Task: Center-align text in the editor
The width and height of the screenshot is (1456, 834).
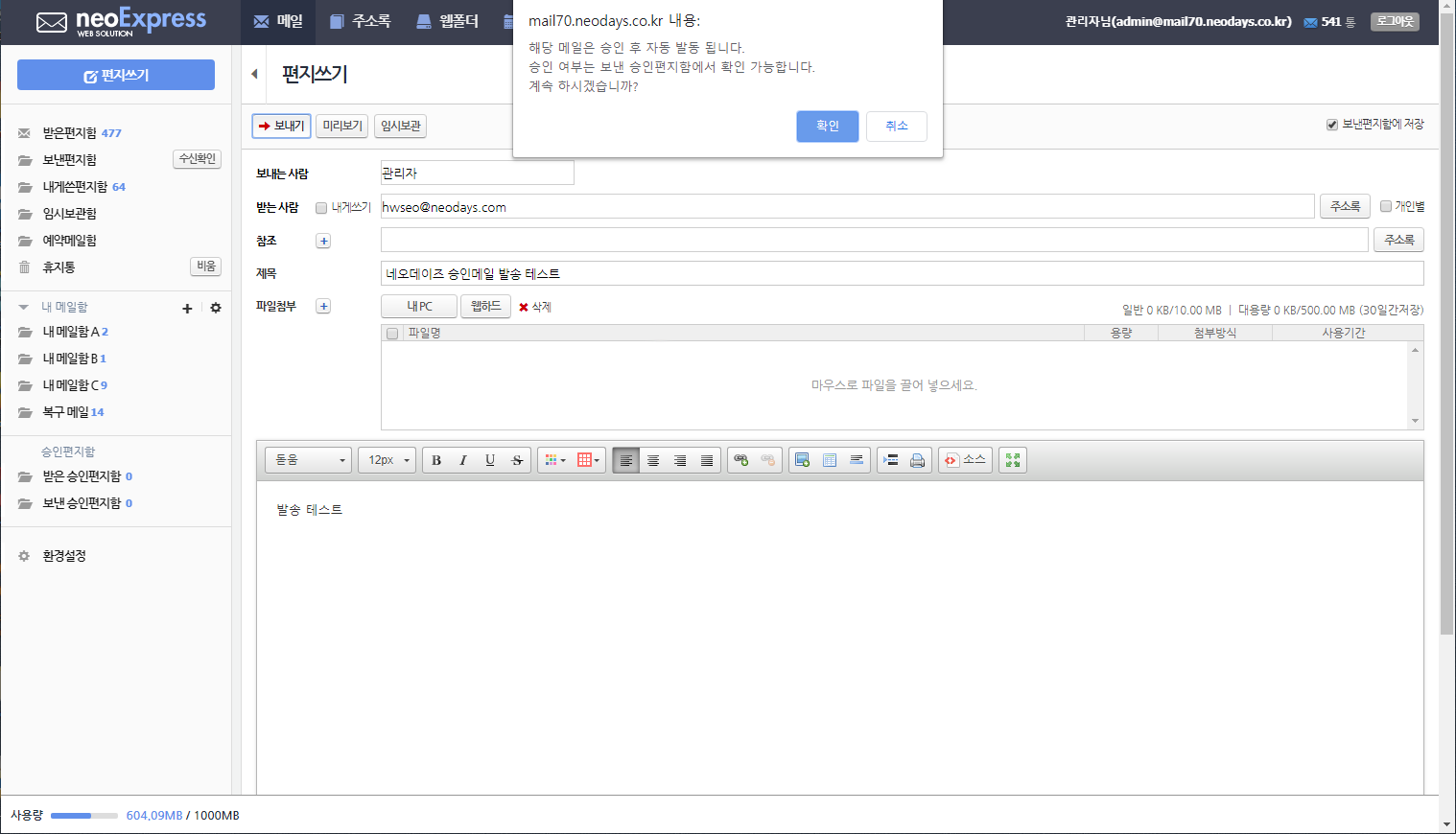Action: point(653,460)
